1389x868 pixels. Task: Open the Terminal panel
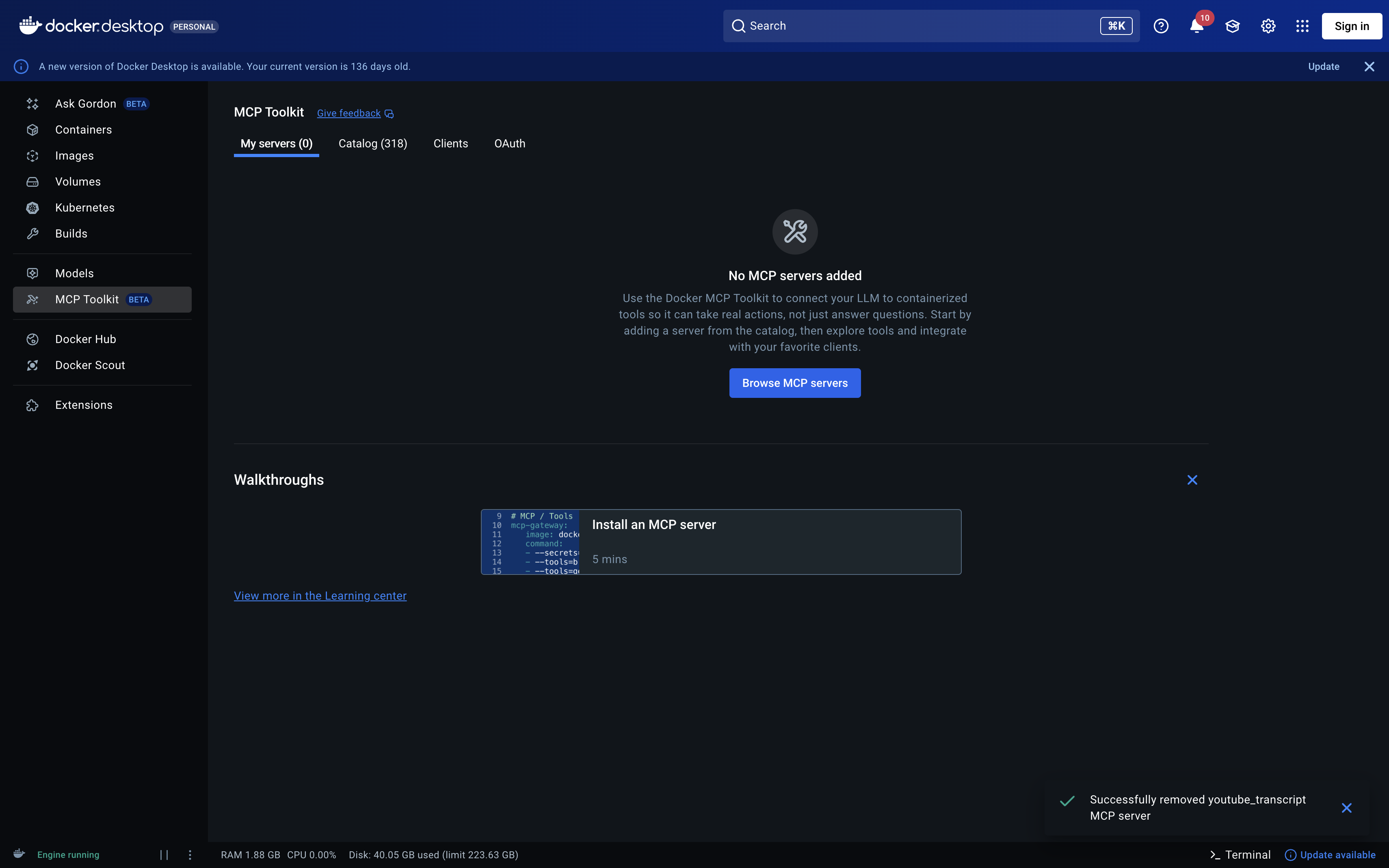(1240, 855)
